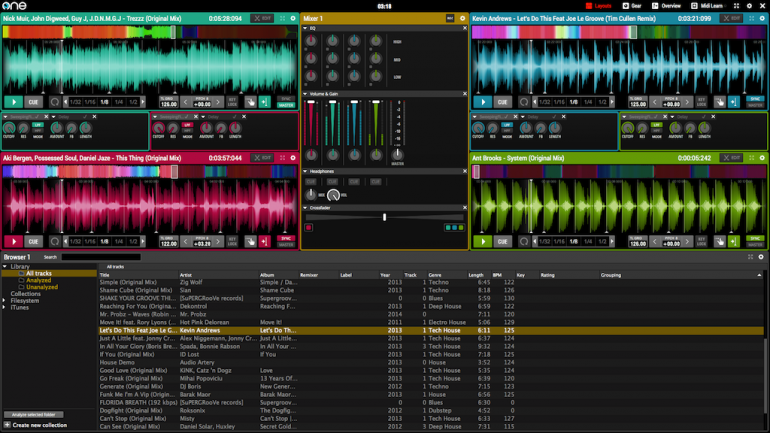Open the Browser 1 settings gear
770x433 pixels.
pos(761,257)
